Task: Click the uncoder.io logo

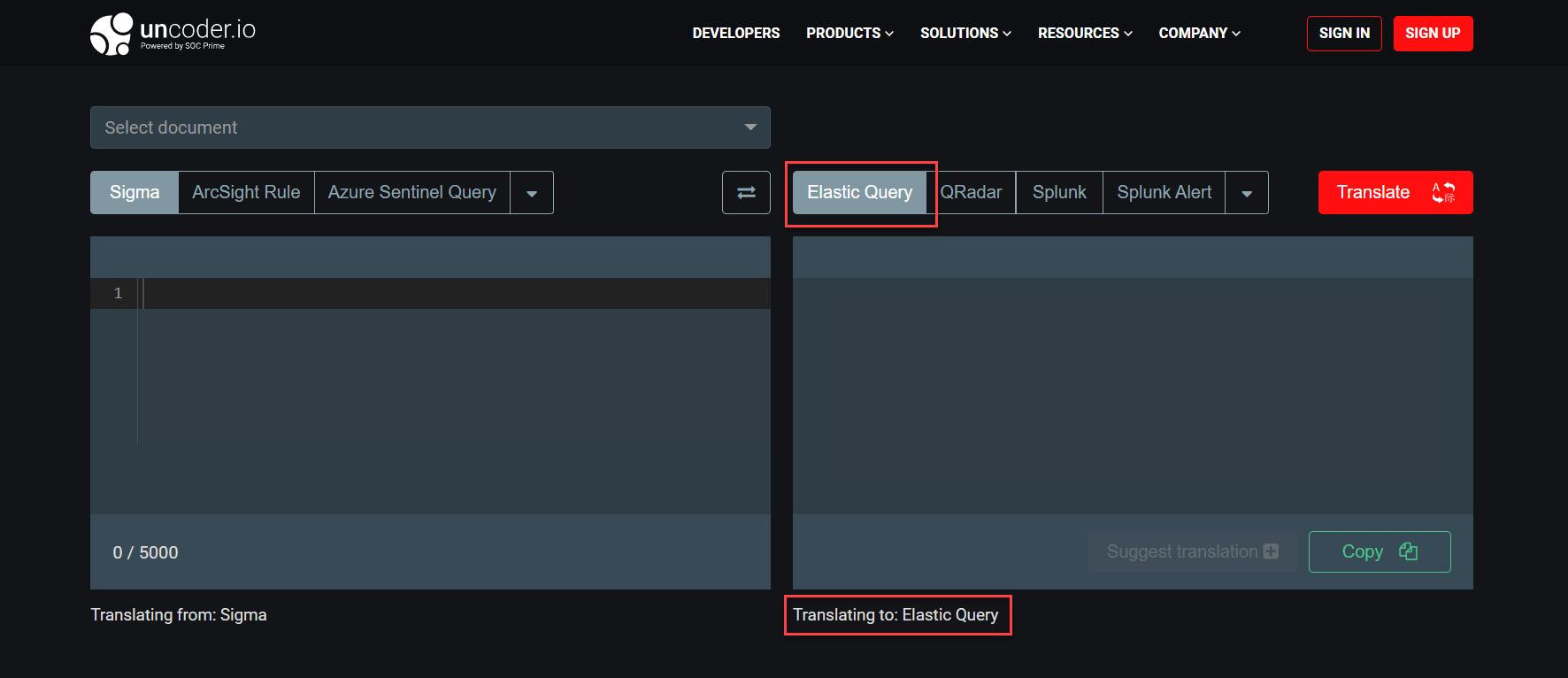Action: (173, 34)
